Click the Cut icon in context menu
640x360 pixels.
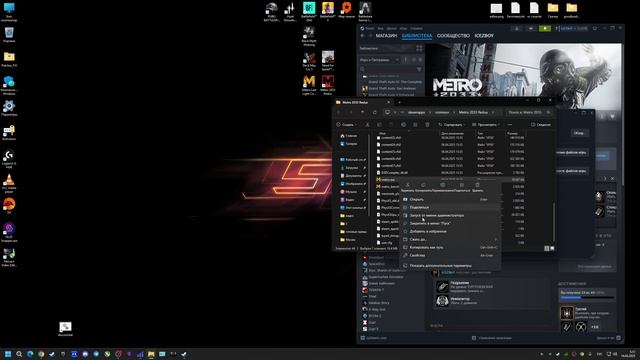point(407,186)
